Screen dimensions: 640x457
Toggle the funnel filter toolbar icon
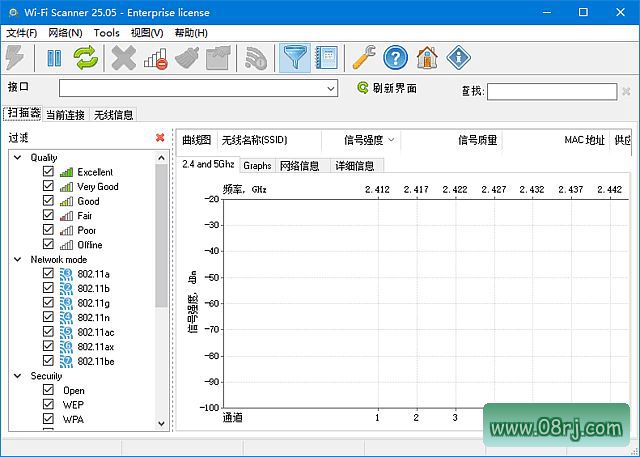(x=295, y=59)
